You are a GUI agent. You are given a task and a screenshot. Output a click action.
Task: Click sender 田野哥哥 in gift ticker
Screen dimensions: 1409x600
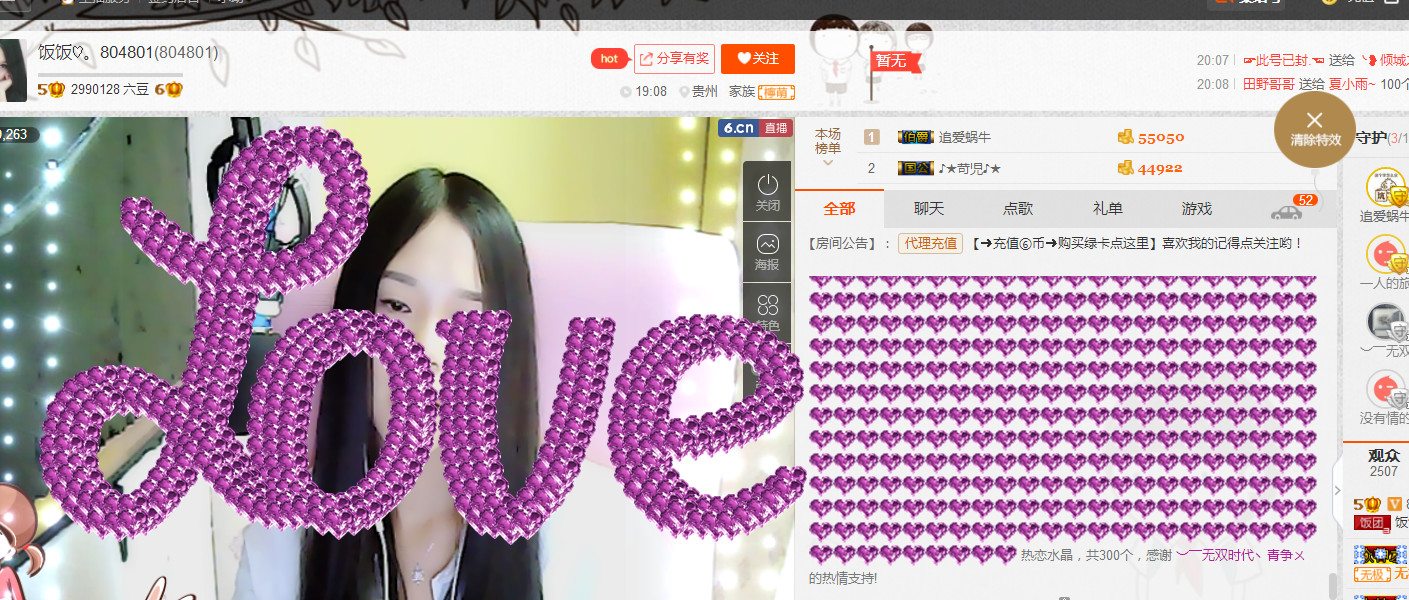(1269, 84)
